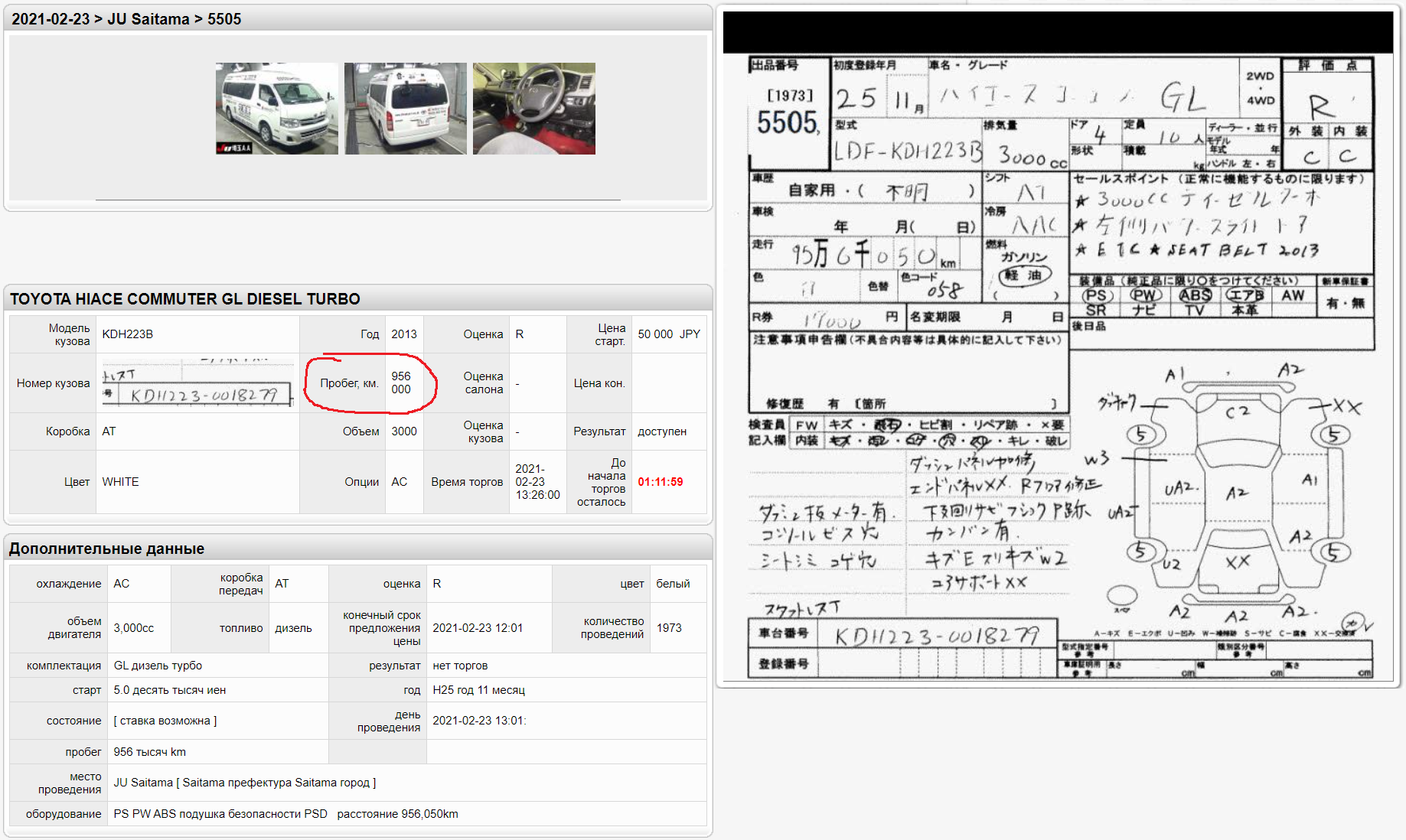Select start value '5.0 десять тысяч иен'
Screen dimensions: 1406x840
click(x=170, y=690)
